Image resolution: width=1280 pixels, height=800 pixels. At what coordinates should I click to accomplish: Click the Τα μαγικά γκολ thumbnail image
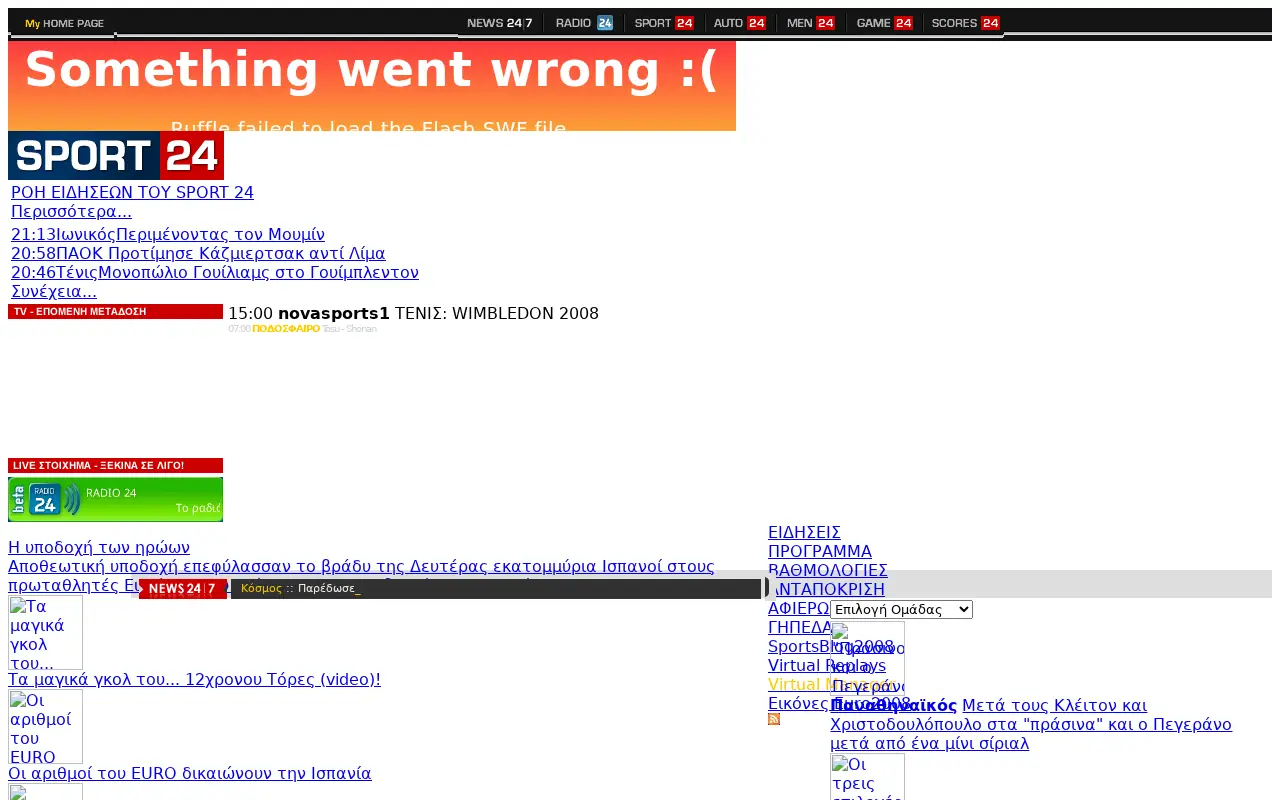coord(45,632)
